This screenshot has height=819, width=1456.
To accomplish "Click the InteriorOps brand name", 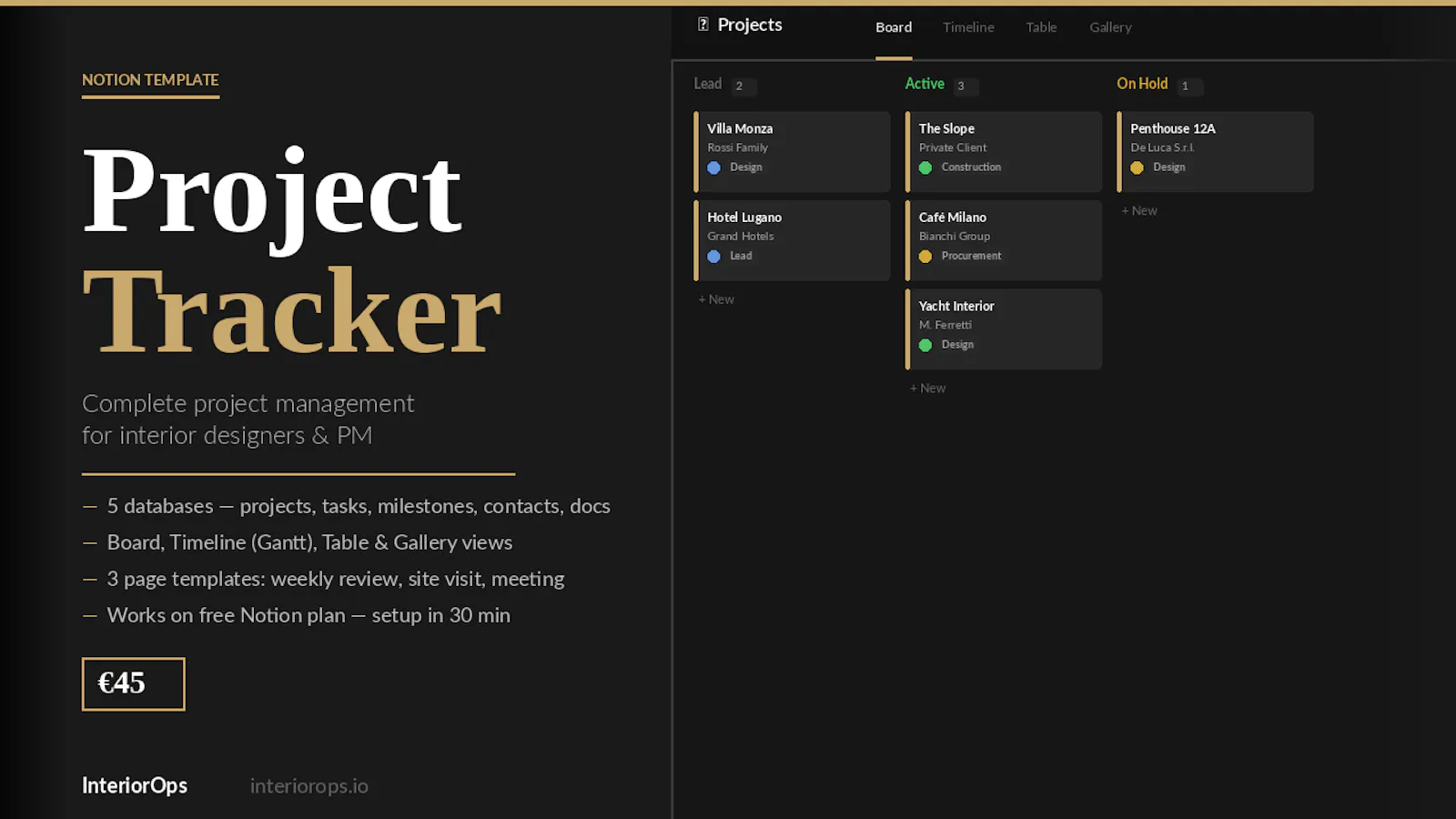I will pos(135,785).
